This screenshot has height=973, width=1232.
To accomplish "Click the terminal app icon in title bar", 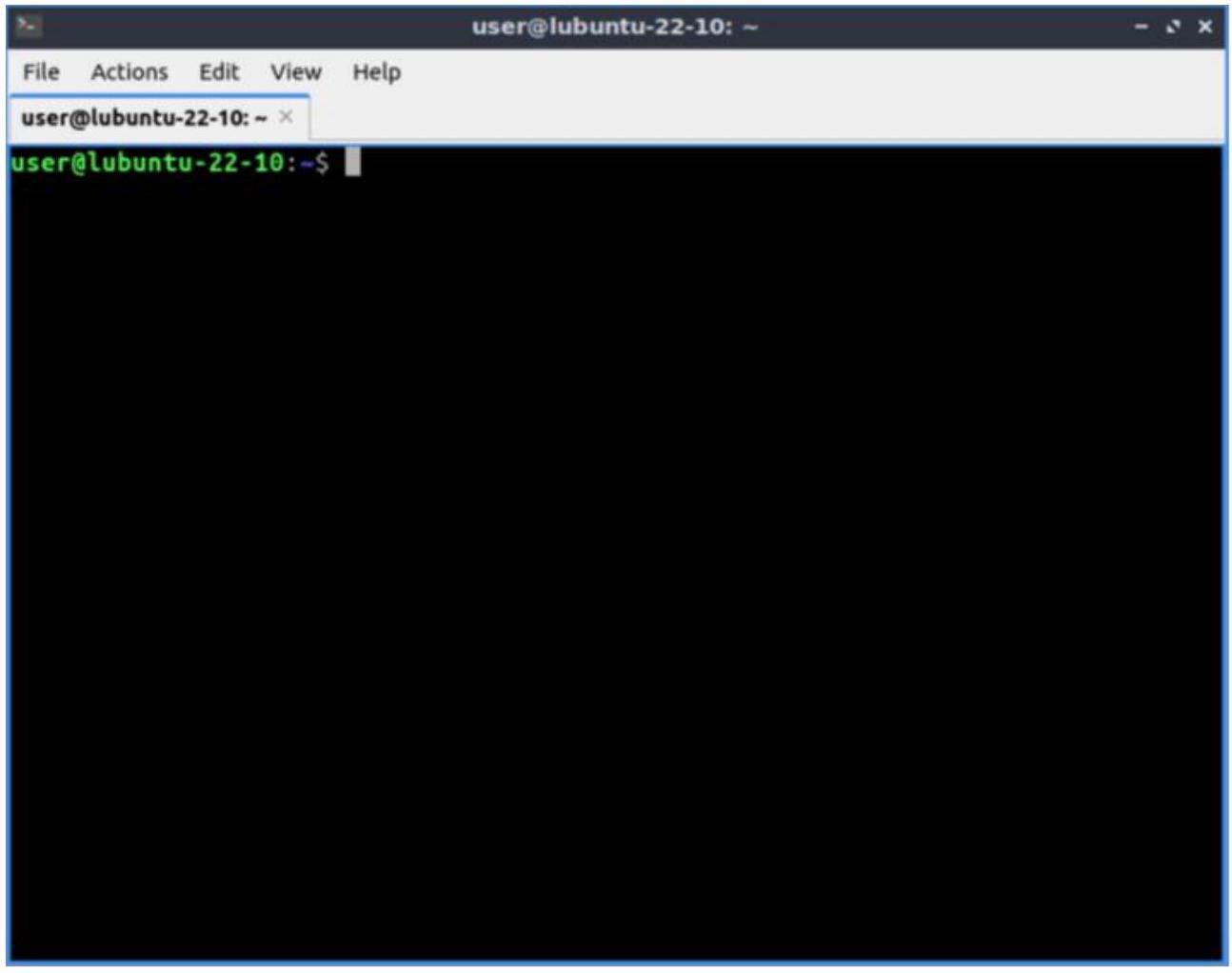I will click(x=28, y=26).
